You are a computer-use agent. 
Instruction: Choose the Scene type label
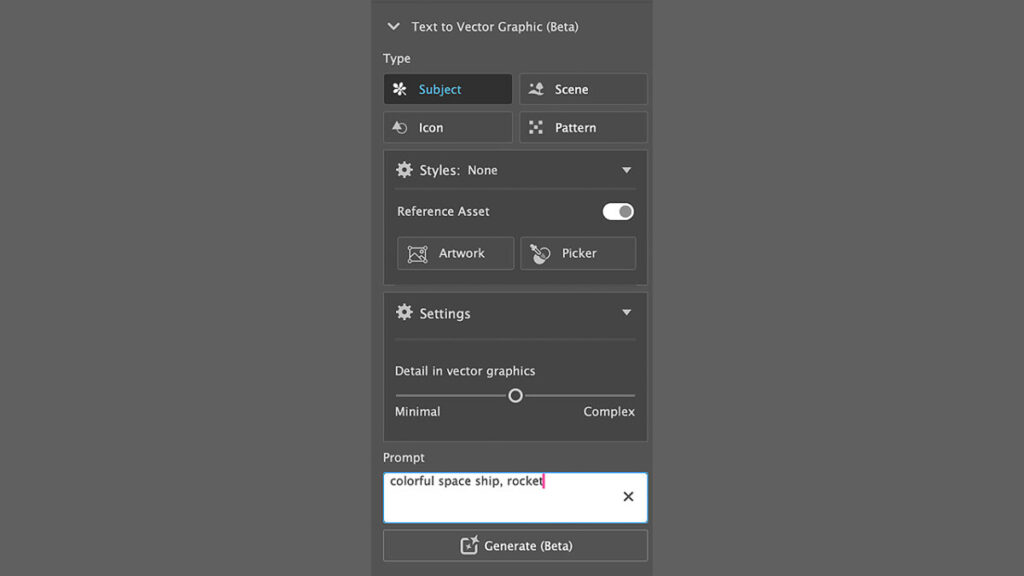point(571,89)
